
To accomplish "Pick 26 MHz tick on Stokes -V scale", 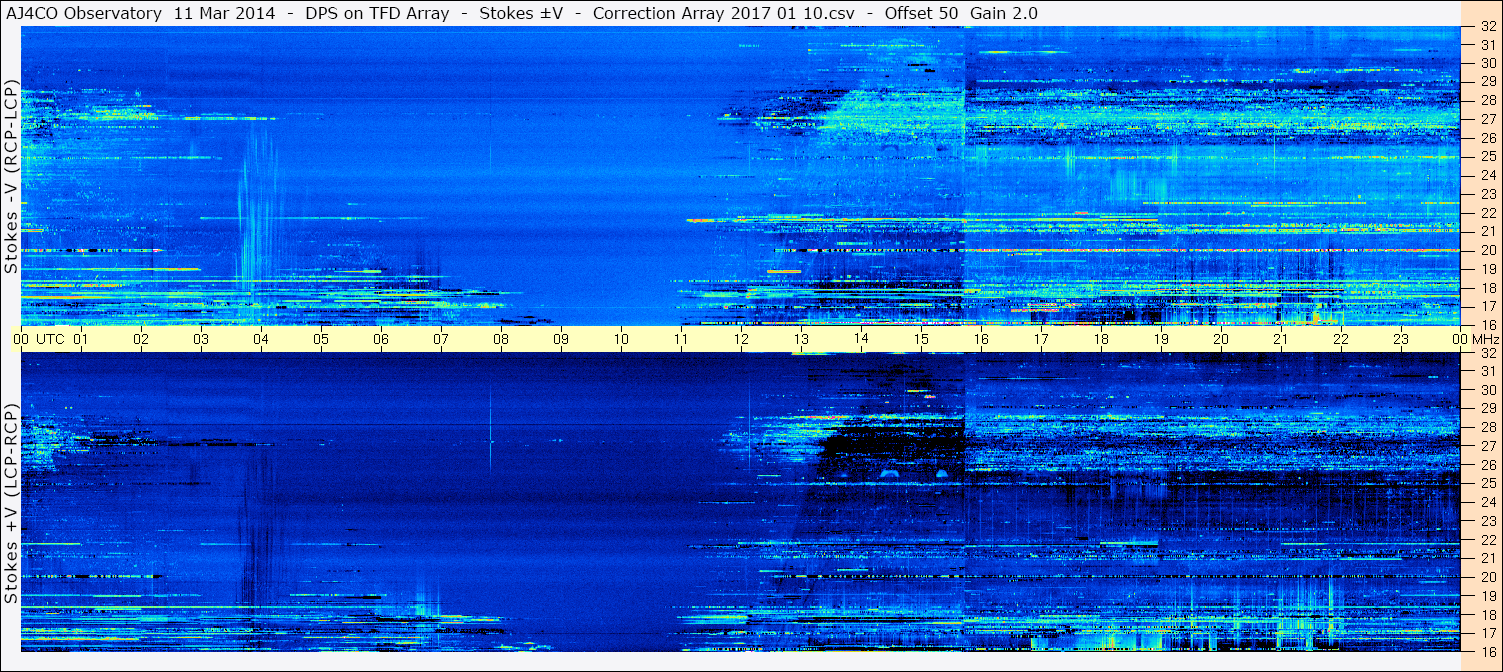I will click(x=1488, y=138).
